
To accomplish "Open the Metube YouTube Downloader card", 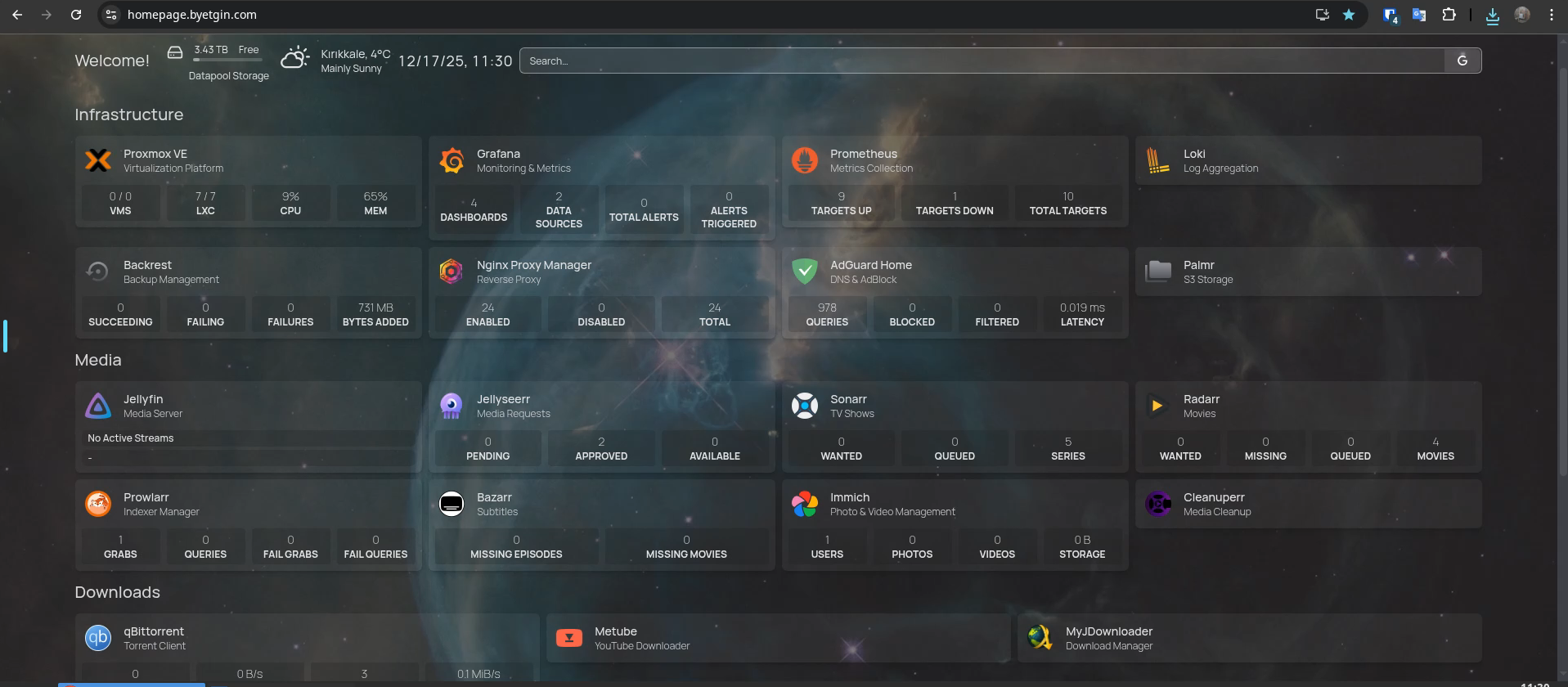I will coord(777,638).
